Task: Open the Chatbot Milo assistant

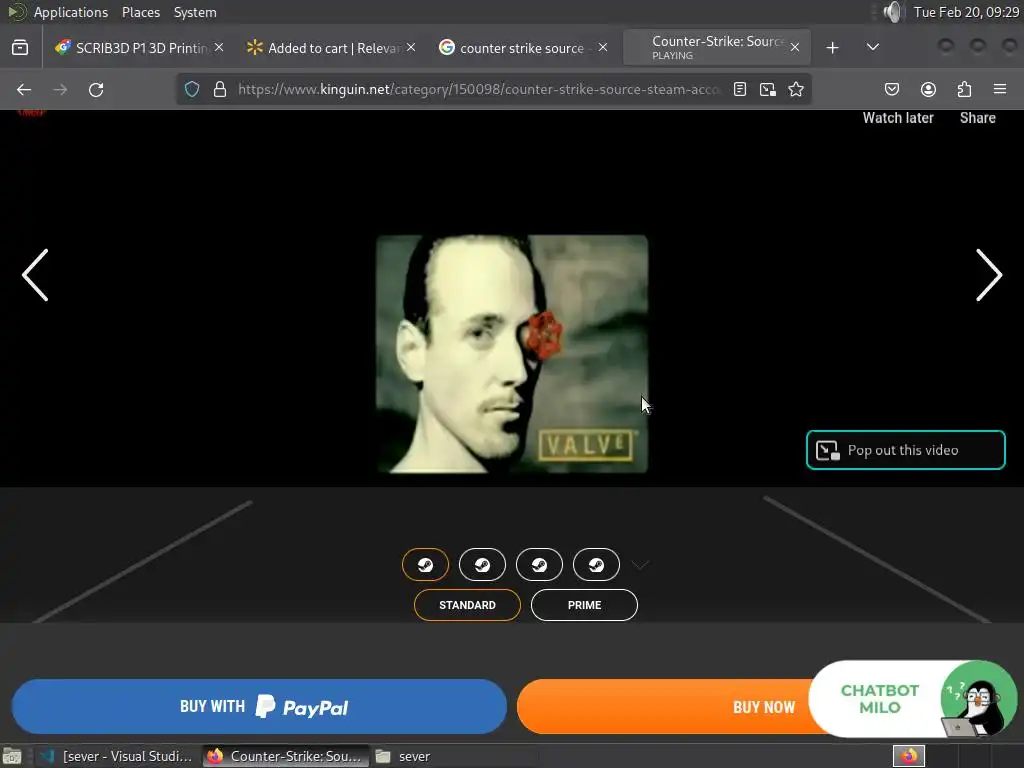Action: pyautogui.click(x=913, y=699)
